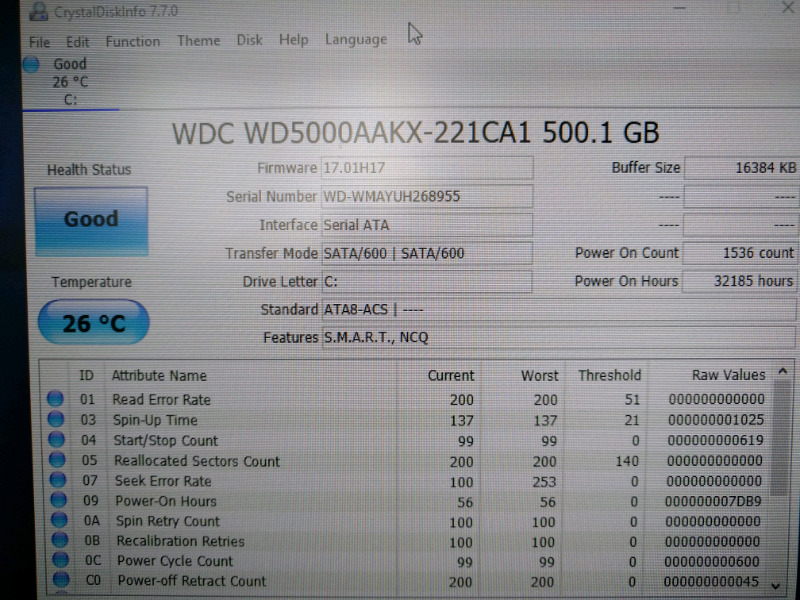Screen dimensions: 800x600
Task: Click the CrystalDiskInfo app icon in title bar
Action: tap(38, 11)
